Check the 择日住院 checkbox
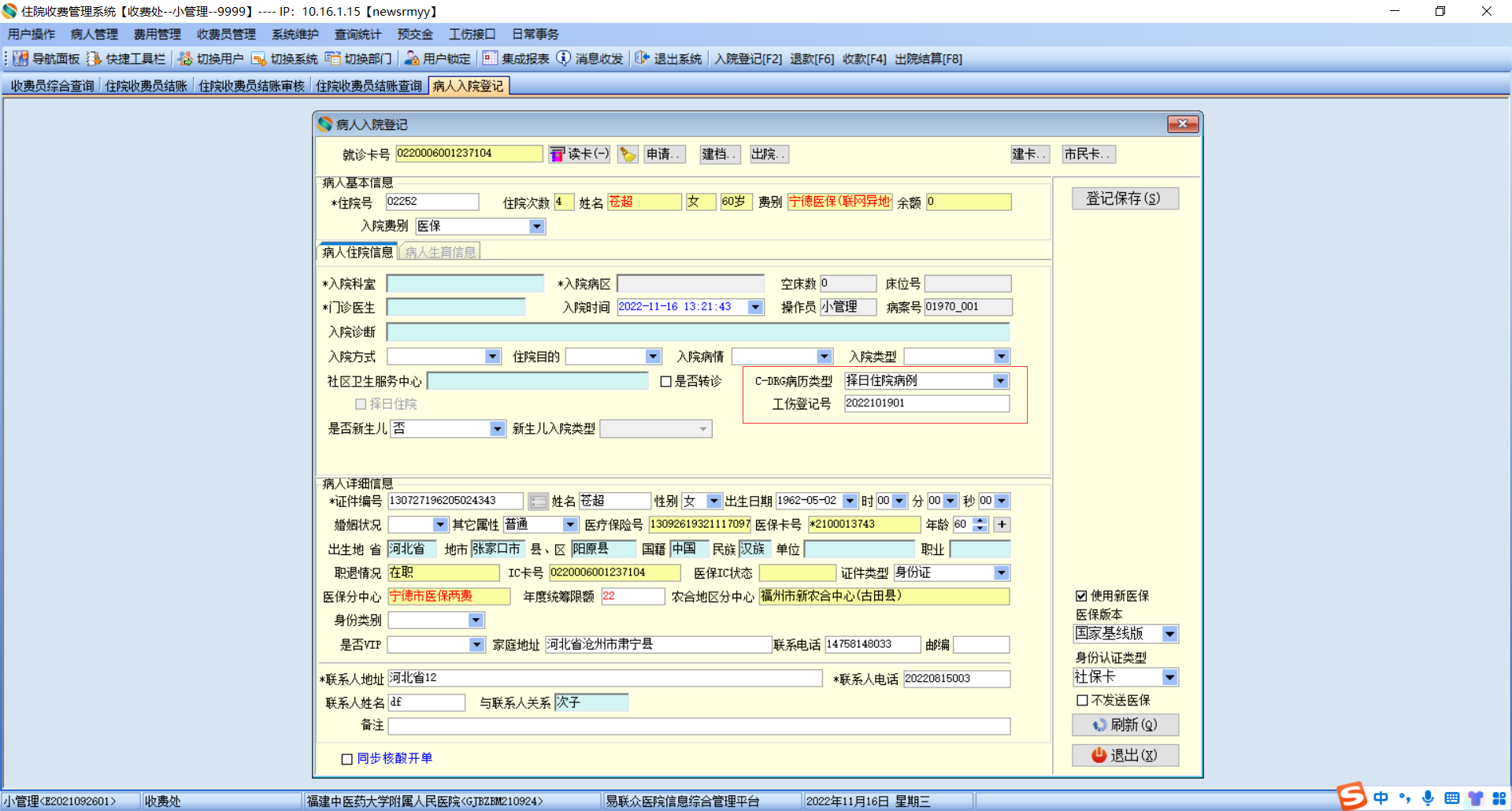The height and width of the screenshot is (811, 1512). click(x=361, y=404)
